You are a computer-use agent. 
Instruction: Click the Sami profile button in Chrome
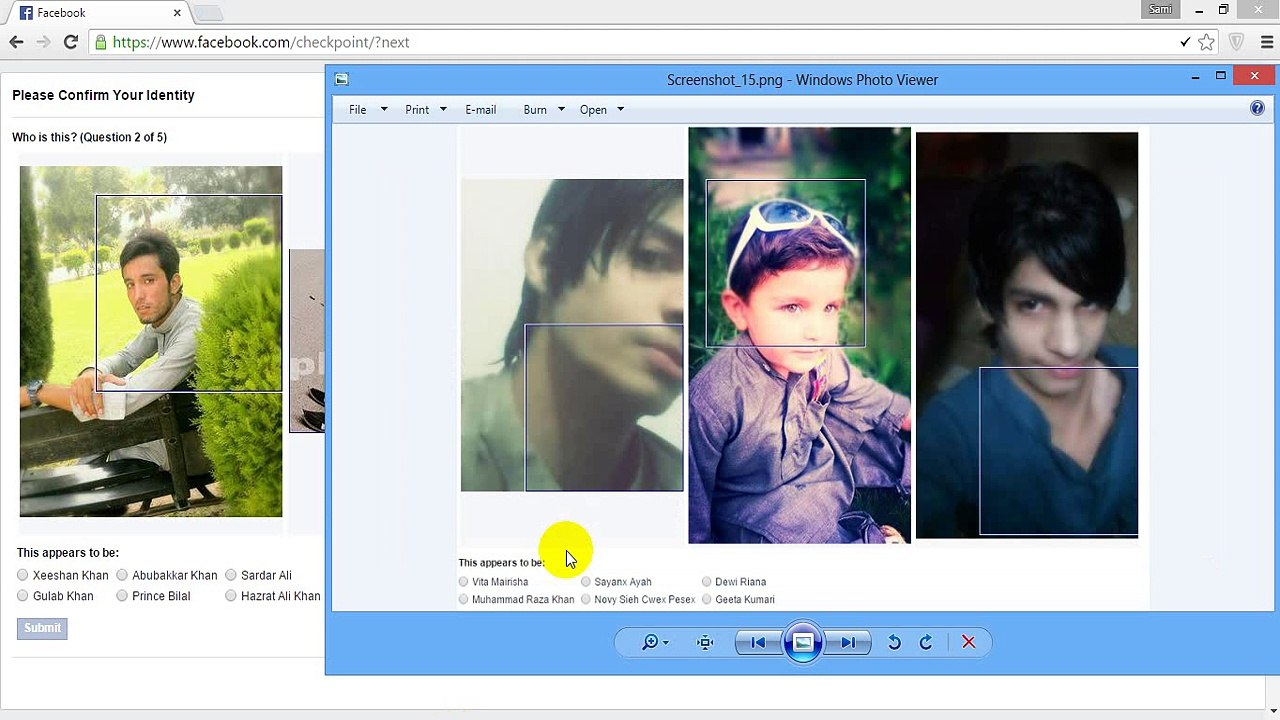[x=1160, y=9]
